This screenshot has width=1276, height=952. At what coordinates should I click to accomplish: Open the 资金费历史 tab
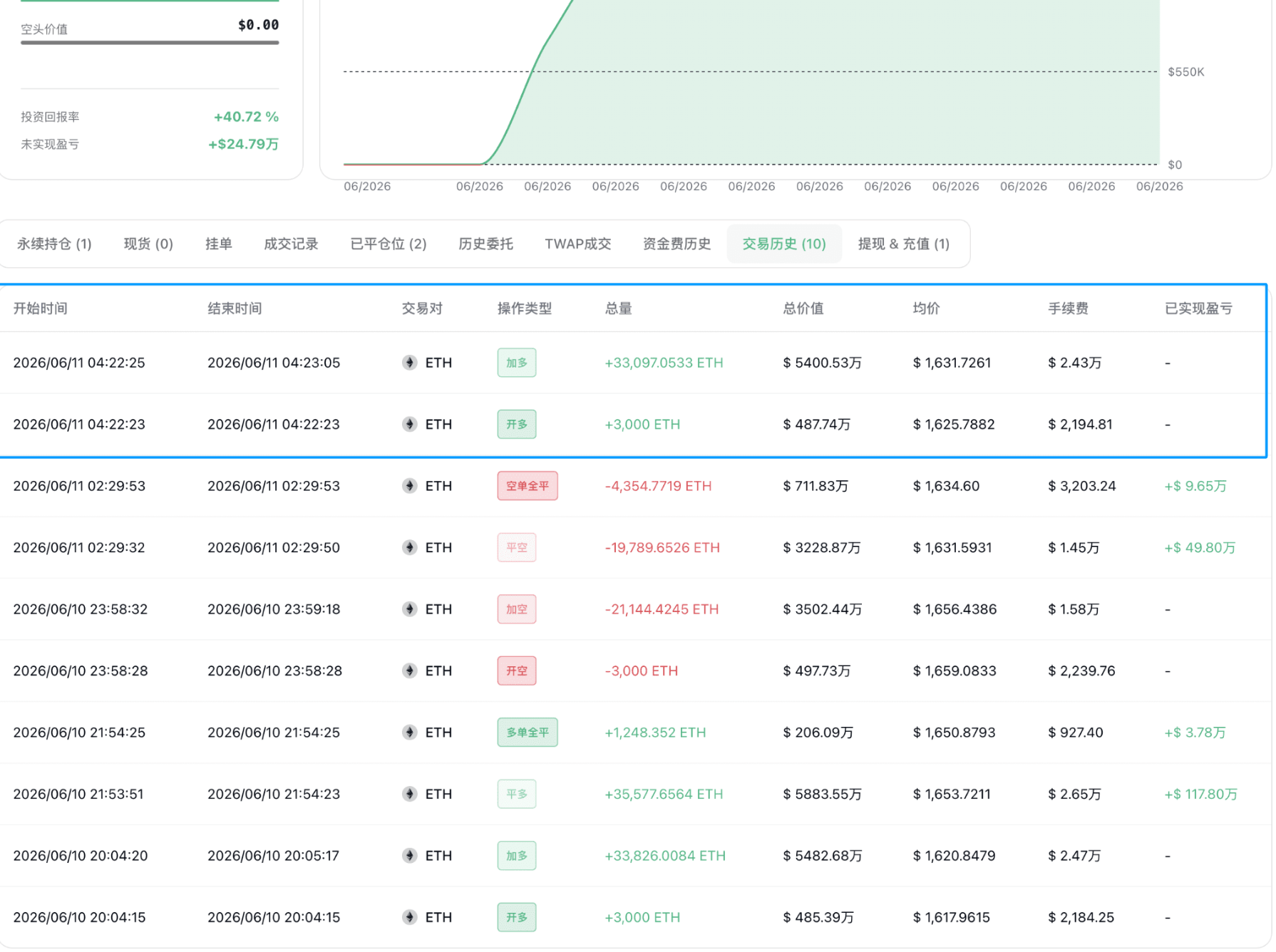click(x=676, y=244)
